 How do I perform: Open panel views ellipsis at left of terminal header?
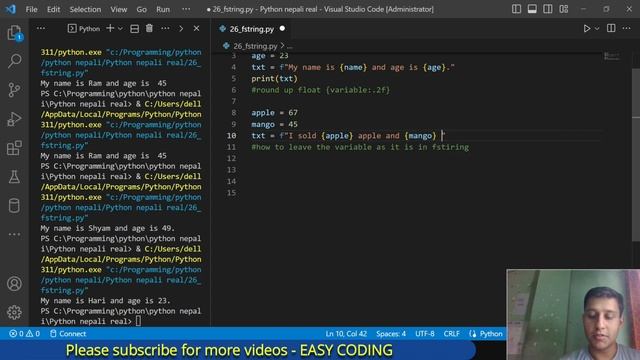pos(41,29)
